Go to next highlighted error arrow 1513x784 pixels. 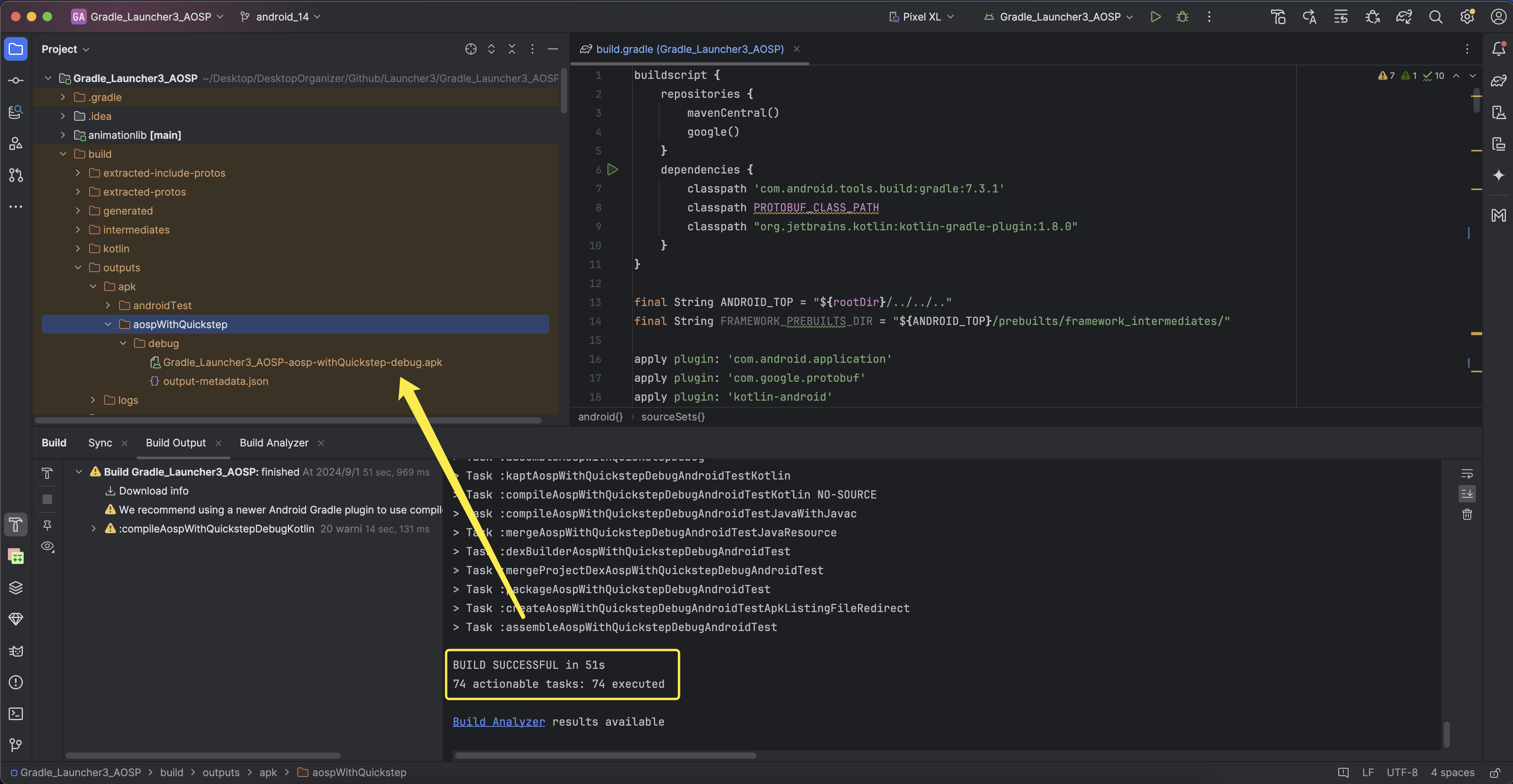click(x=1472, y=76)
